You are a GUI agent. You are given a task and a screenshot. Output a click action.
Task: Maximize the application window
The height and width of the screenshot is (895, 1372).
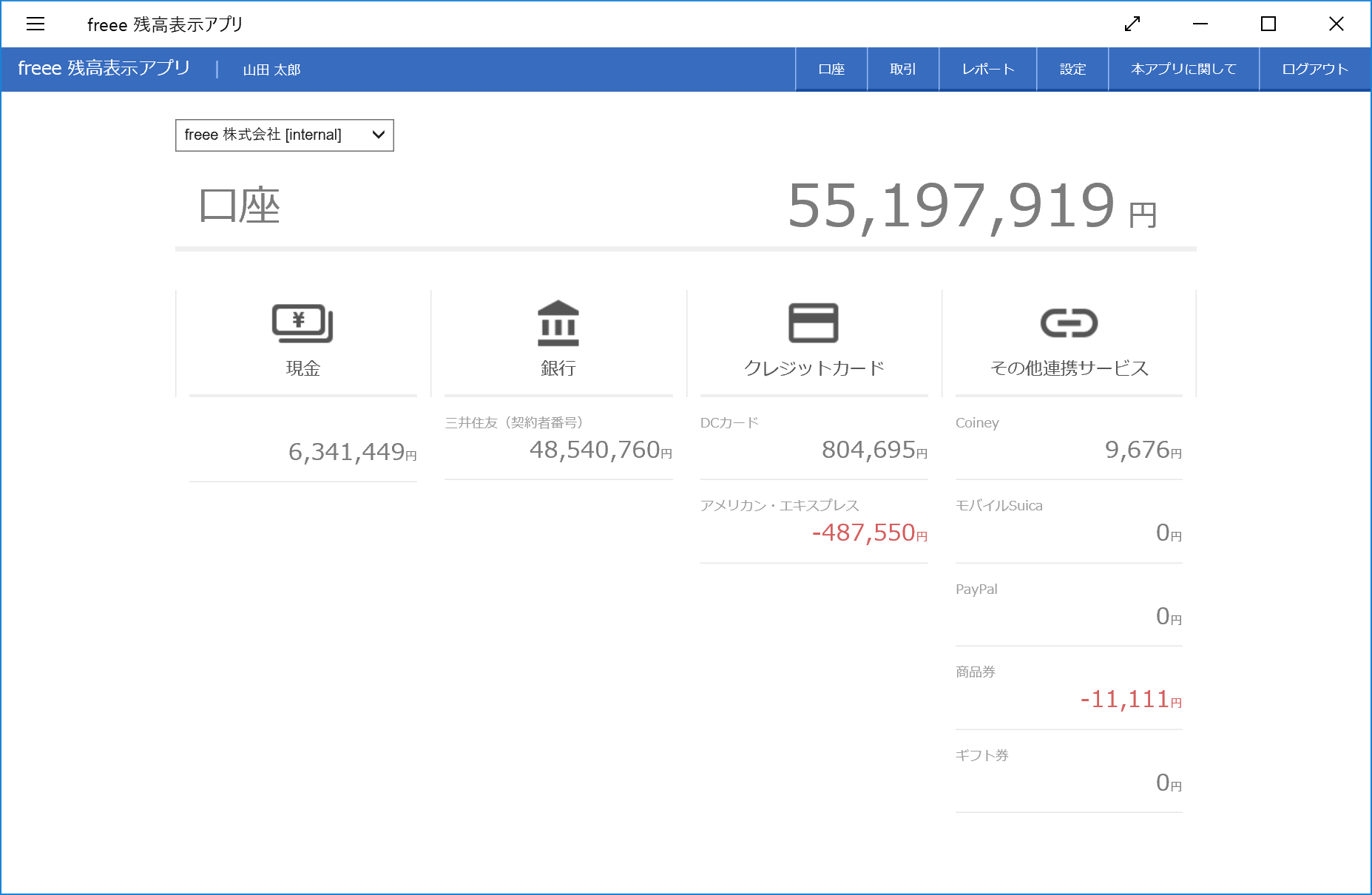click(1268, 24)
